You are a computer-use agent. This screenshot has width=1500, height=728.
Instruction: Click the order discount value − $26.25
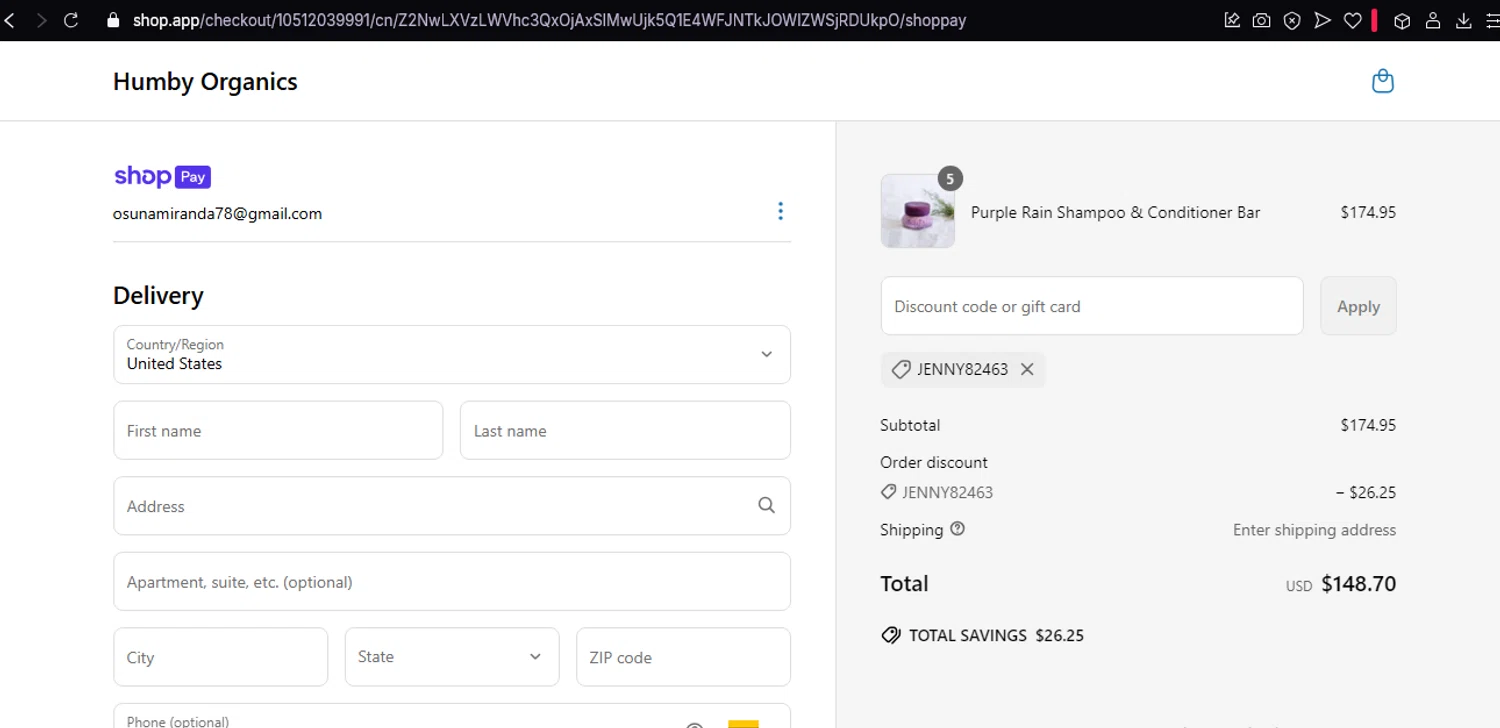[1365, 492]
